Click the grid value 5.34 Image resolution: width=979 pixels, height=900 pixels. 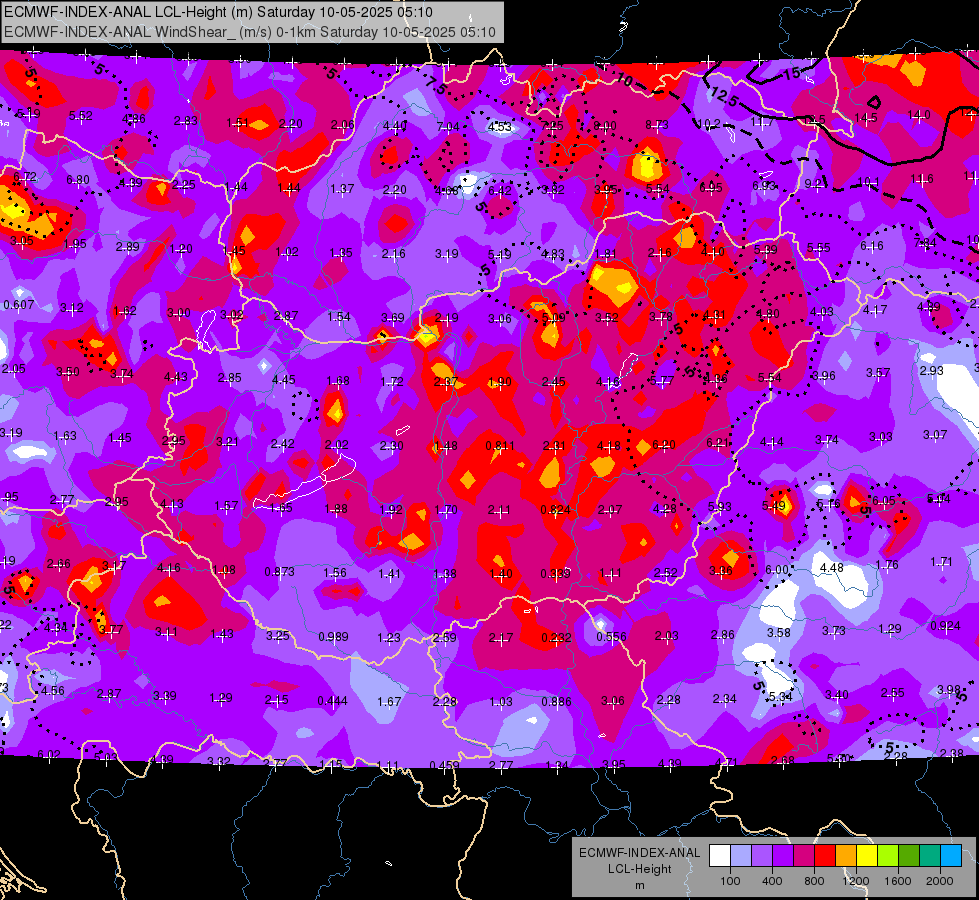point(780,697)
